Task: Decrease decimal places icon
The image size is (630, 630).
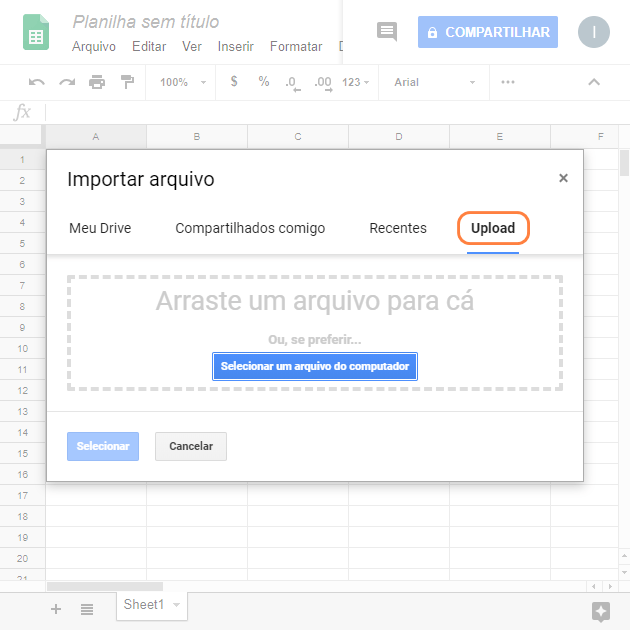Action: (x=293, y=83)
